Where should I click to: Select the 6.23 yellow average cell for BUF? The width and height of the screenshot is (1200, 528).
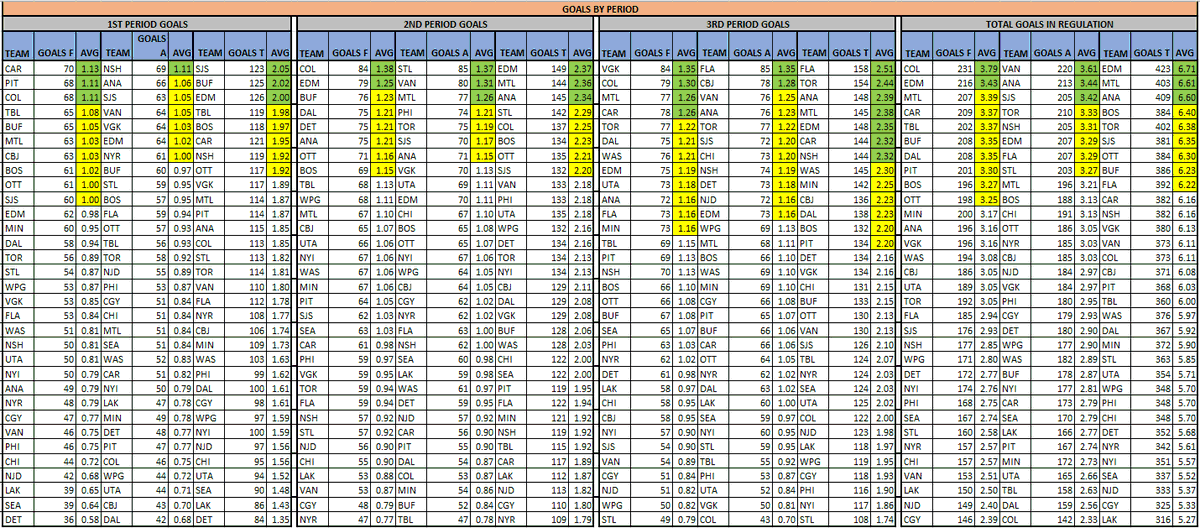(x=1186, y=172)
